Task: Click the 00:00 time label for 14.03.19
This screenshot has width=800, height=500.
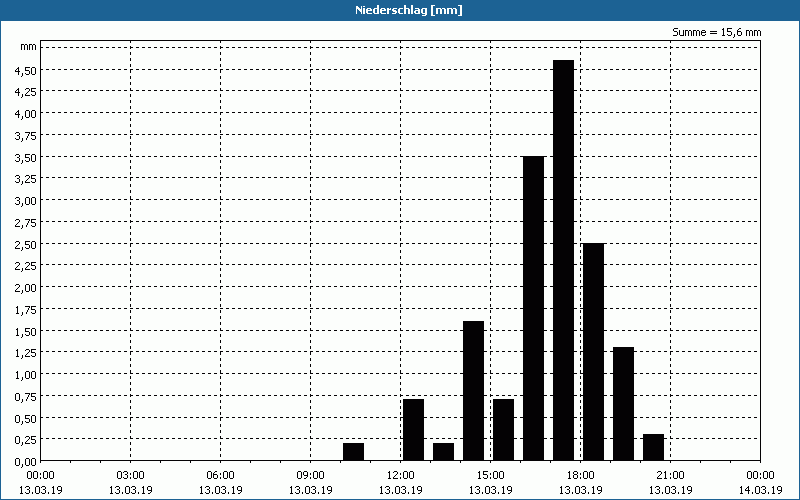Action: tap(760, 476)
